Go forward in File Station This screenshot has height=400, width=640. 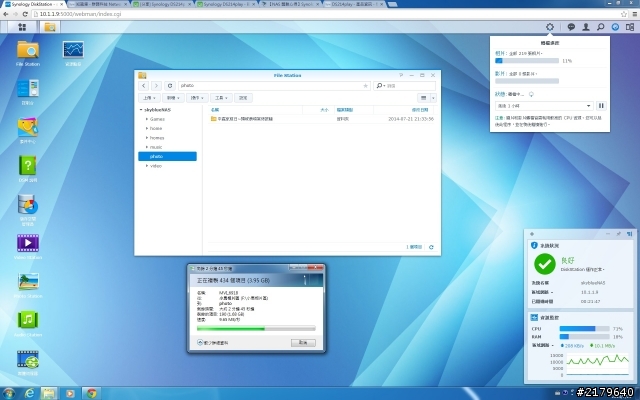156,86
